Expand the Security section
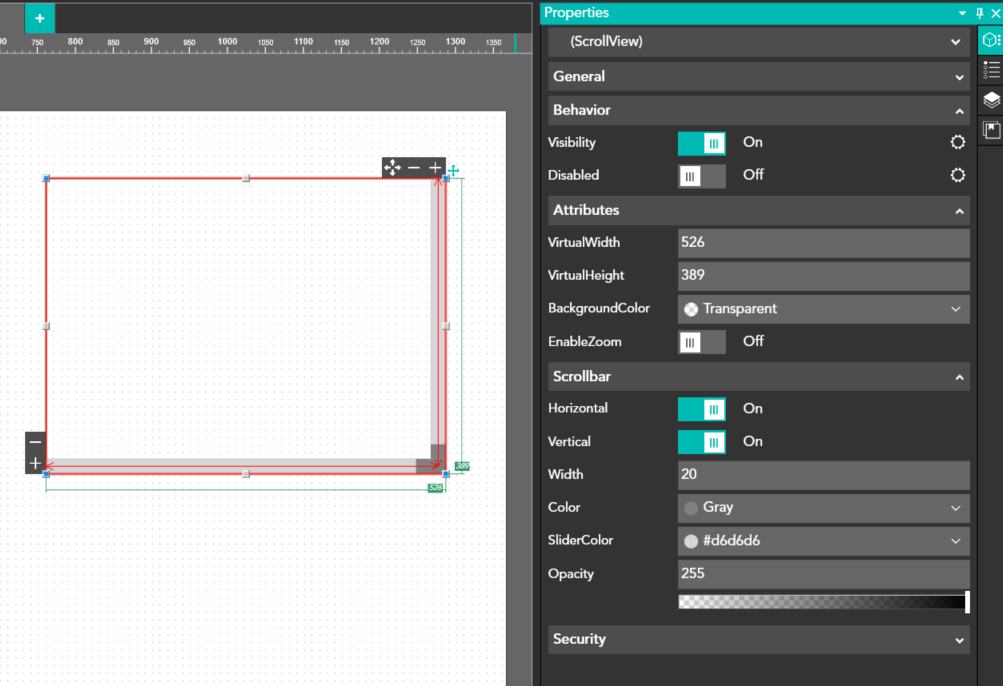1003x686 pixels. coord(758,640)
